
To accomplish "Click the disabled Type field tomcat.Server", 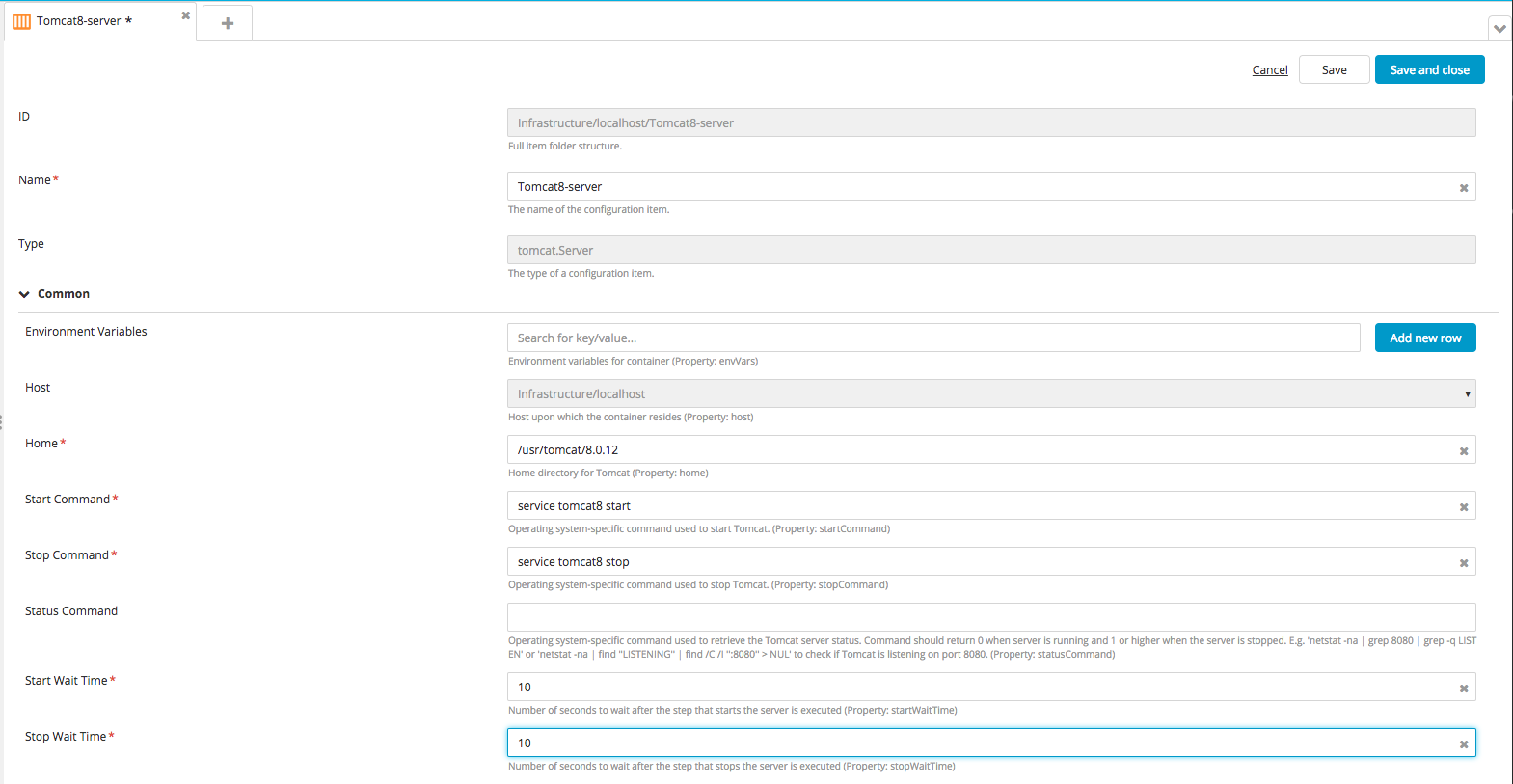I will 991,250.
